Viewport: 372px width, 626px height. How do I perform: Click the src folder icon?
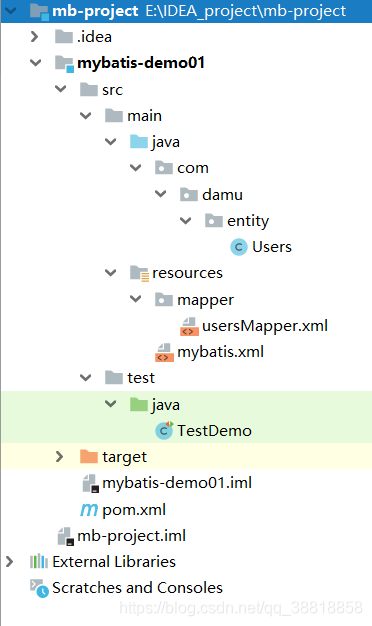89,89
